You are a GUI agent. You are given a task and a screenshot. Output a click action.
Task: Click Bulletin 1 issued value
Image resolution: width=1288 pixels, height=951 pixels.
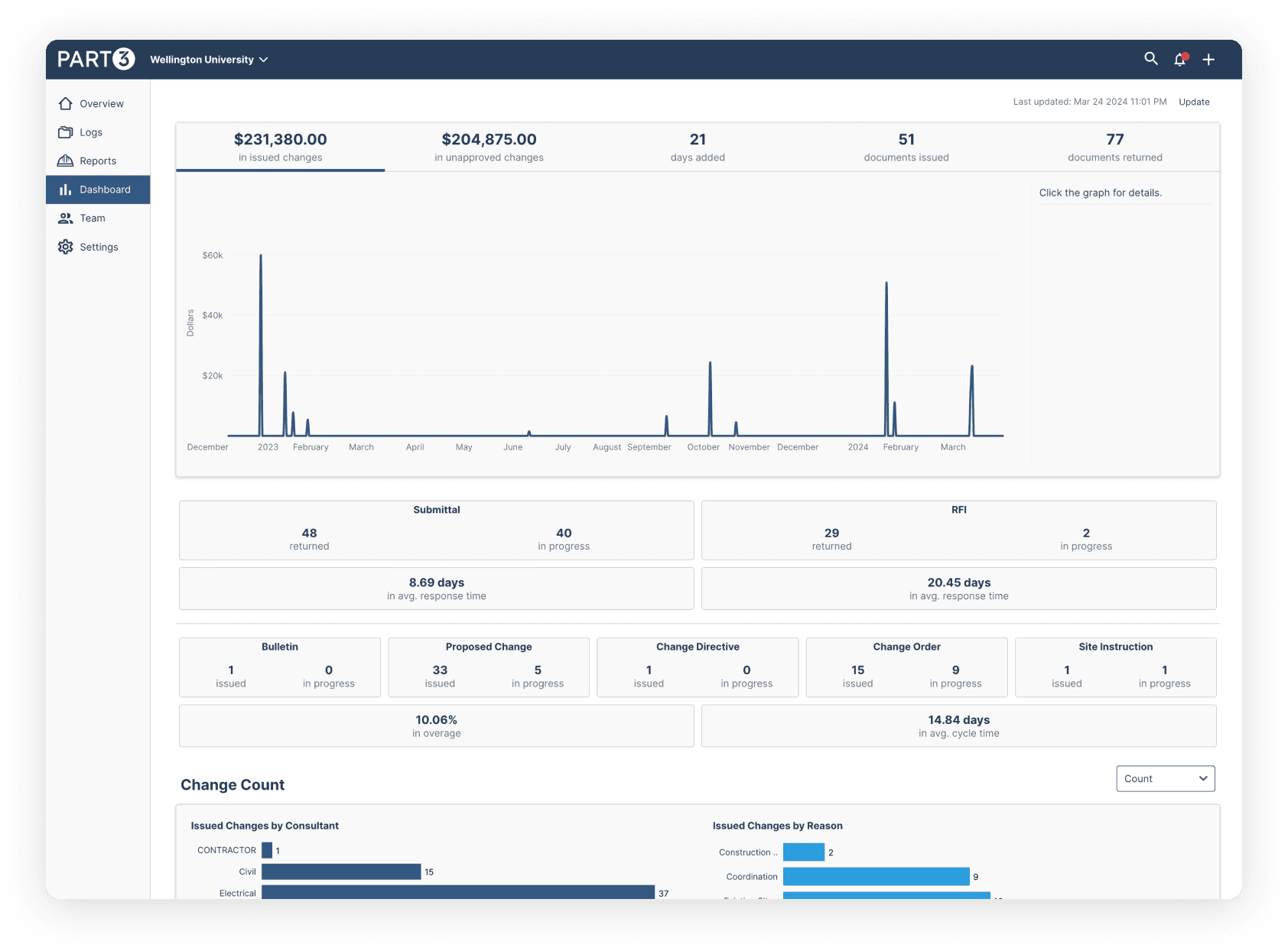[x=231, y=670]
